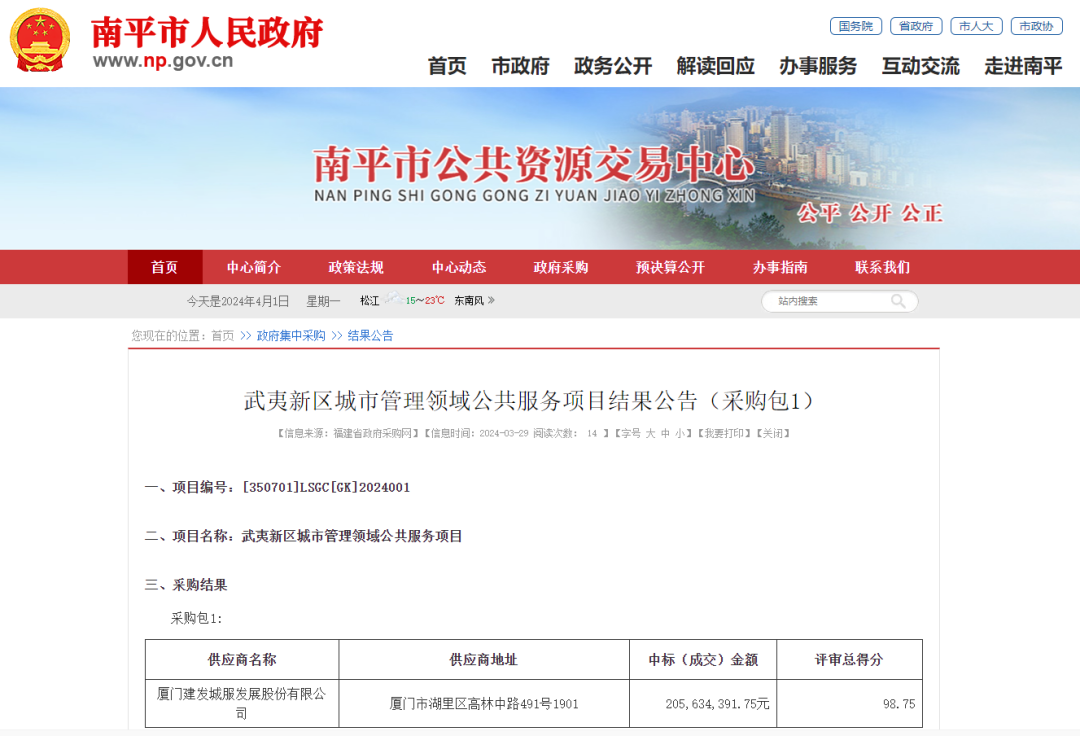Click www.np.gov.cn site address text

click(163, 61)
